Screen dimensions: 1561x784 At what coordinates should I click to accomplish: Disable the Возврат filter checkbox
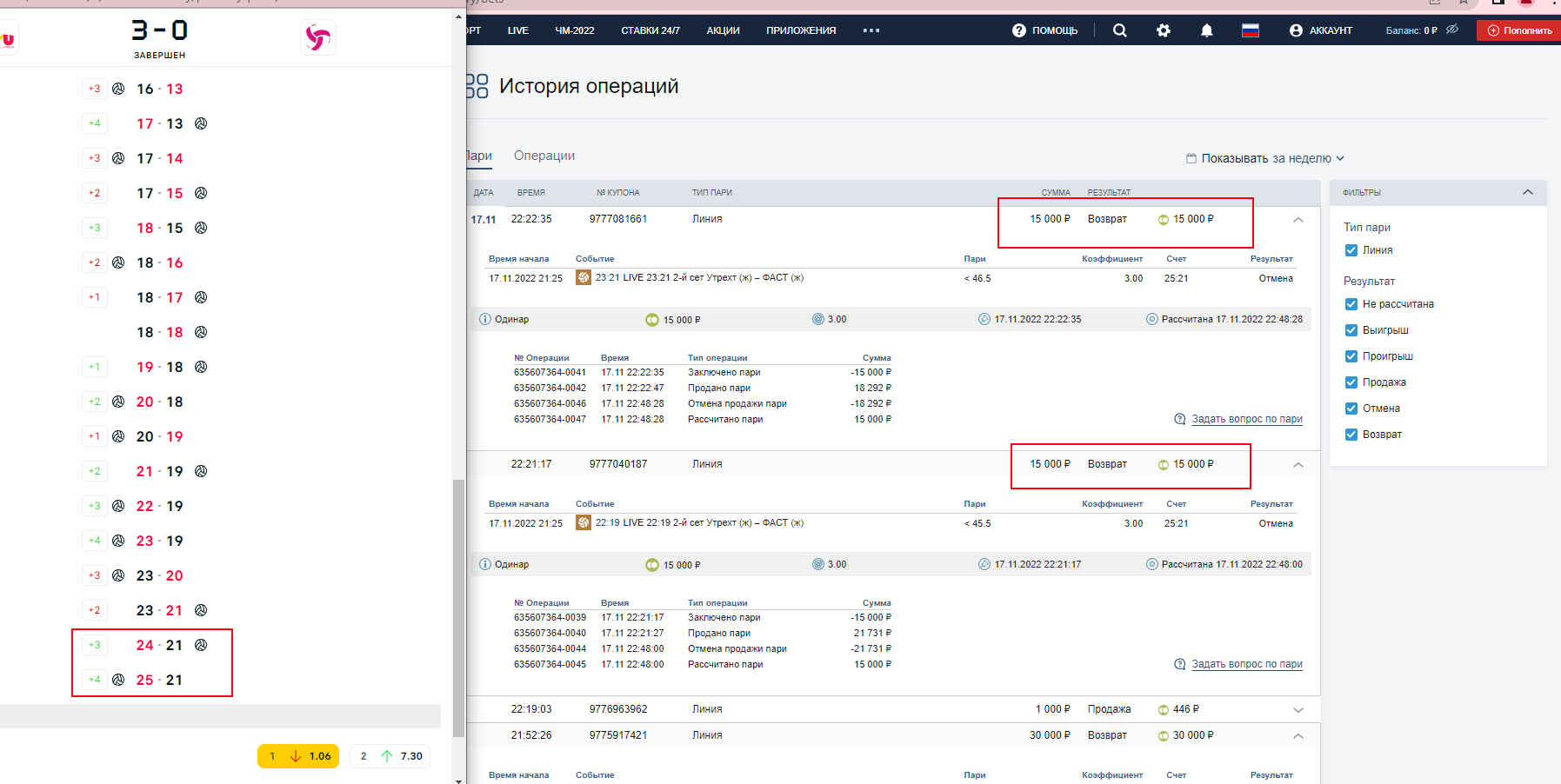pyautogui.click(x=1351, y=435)
